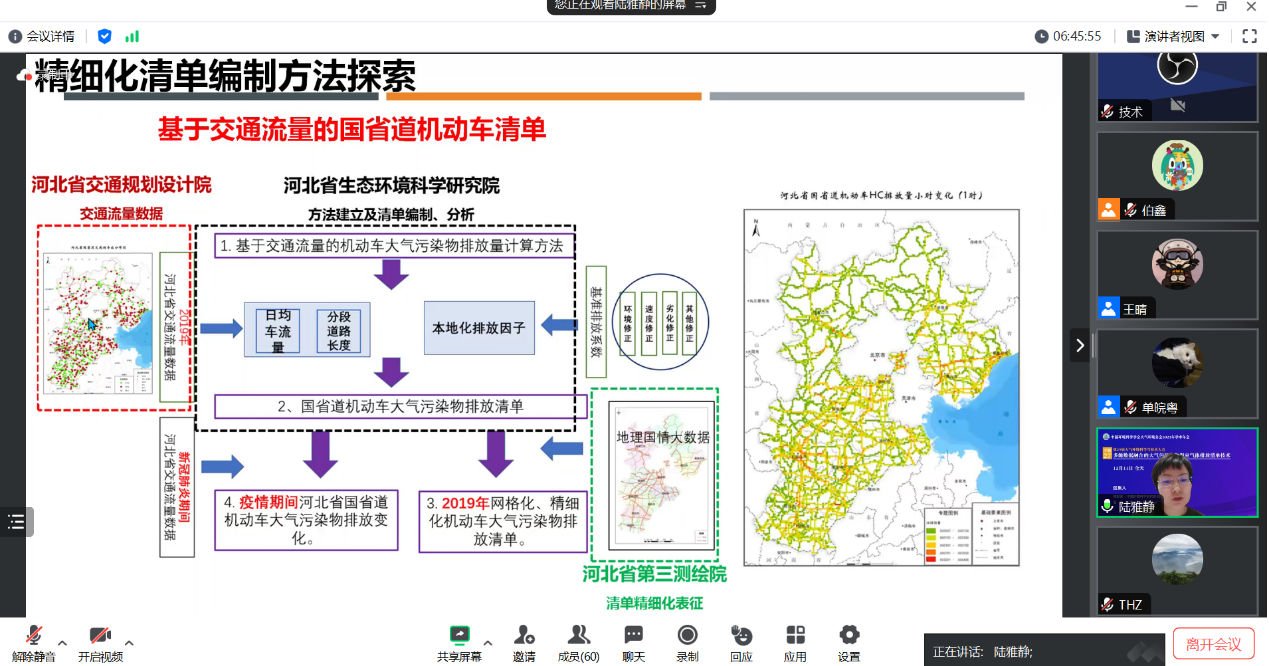Click muted mic icon beside 伯鑫
This screenshot has height=666, width=1269.
[x=1130, y=210]
